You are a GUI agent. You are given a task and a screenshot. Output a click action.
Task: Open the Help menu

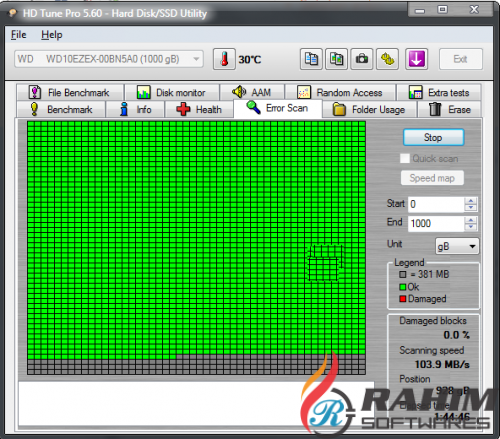tap(52, 35)
